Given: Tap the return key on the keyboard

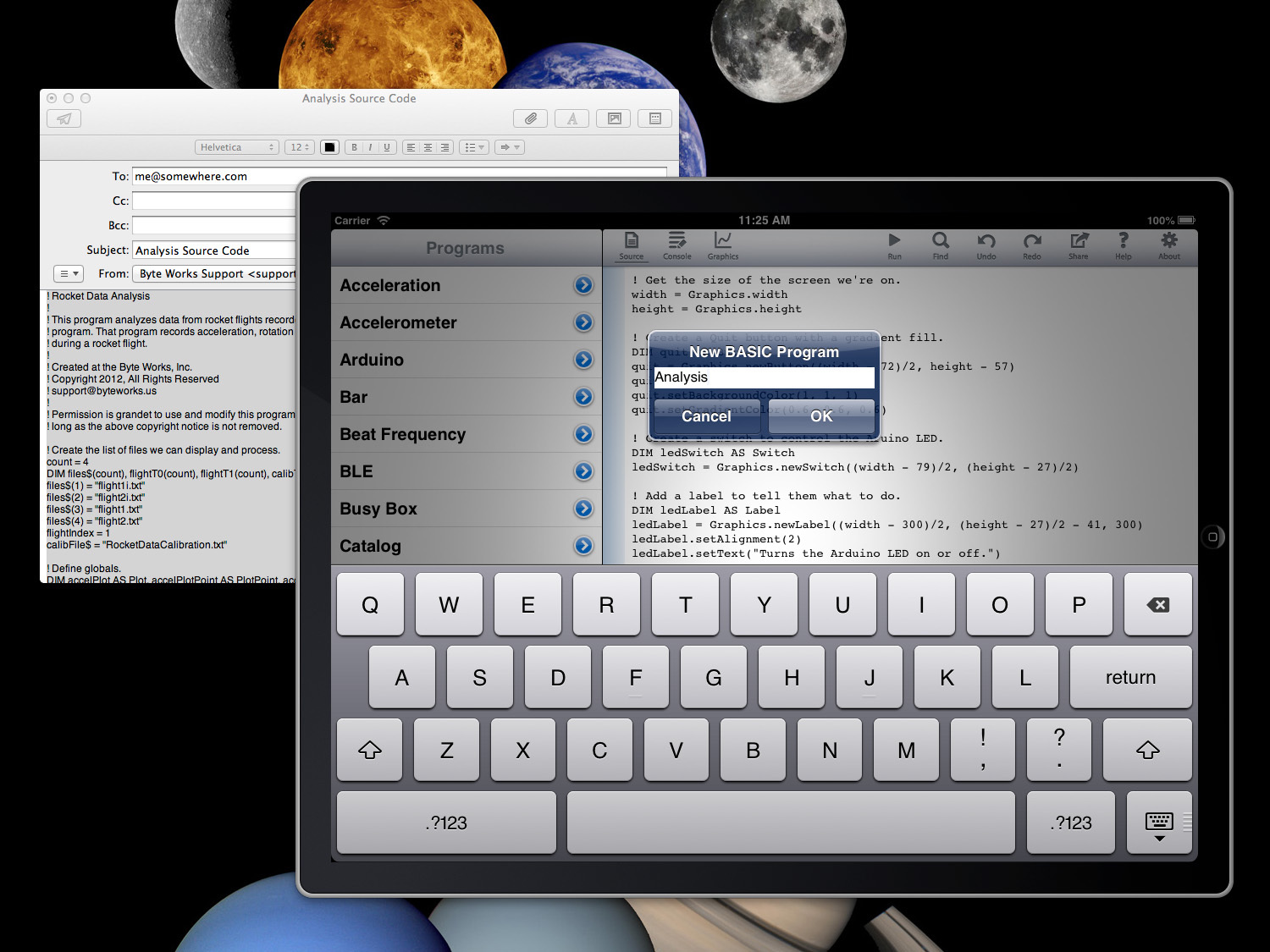Looking at the screenshot, I should (1130, 677).
